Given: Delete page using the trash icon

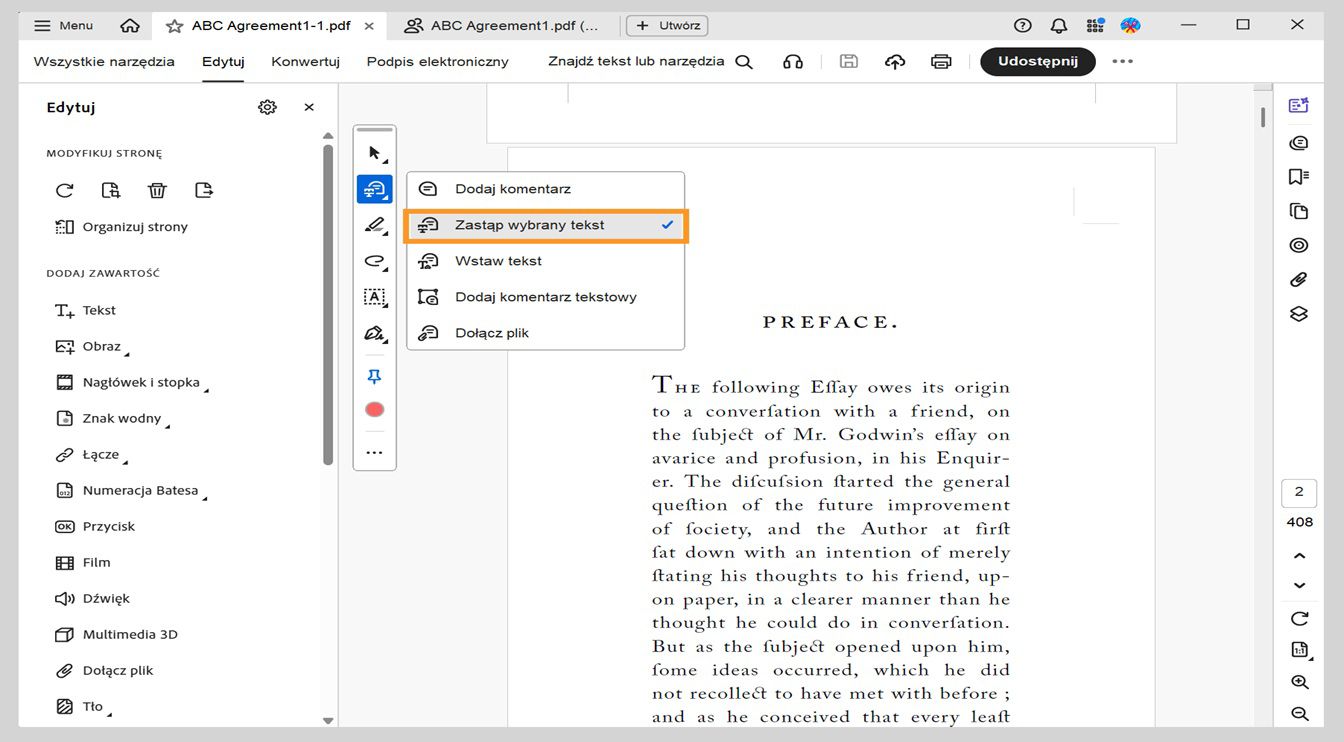Looking at the screenshot, I should 157,190.
